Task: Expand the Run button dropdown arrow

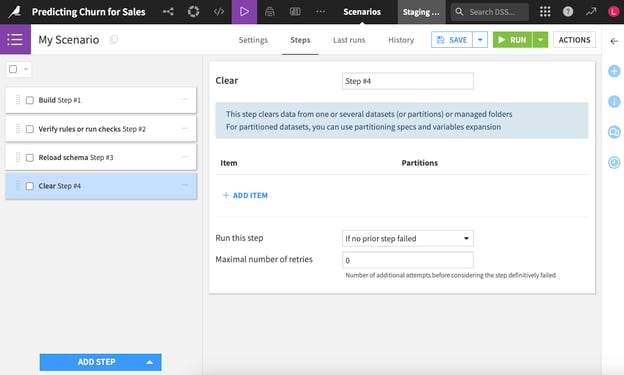Action: pyautogui.click(x=540, y=40)
